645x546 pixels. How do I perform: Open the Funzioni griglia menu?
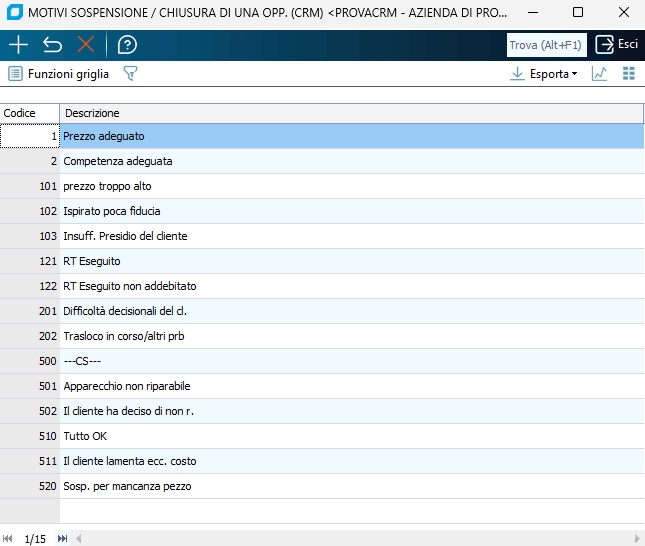click(58, 74)
